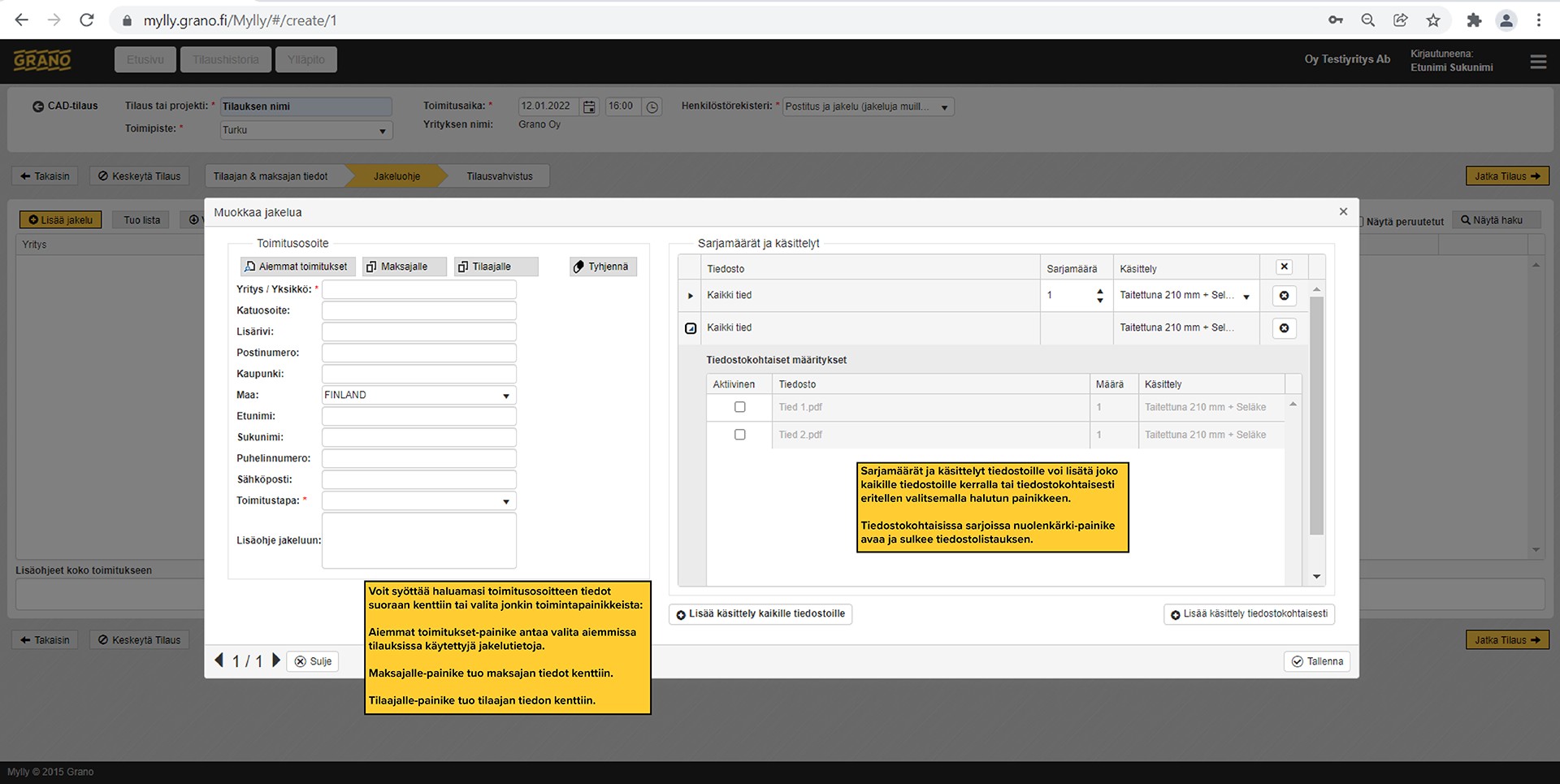Click the clock icon beside 16:00
This screenshot has width=1560, height=784.
click(x=652, y=106)
